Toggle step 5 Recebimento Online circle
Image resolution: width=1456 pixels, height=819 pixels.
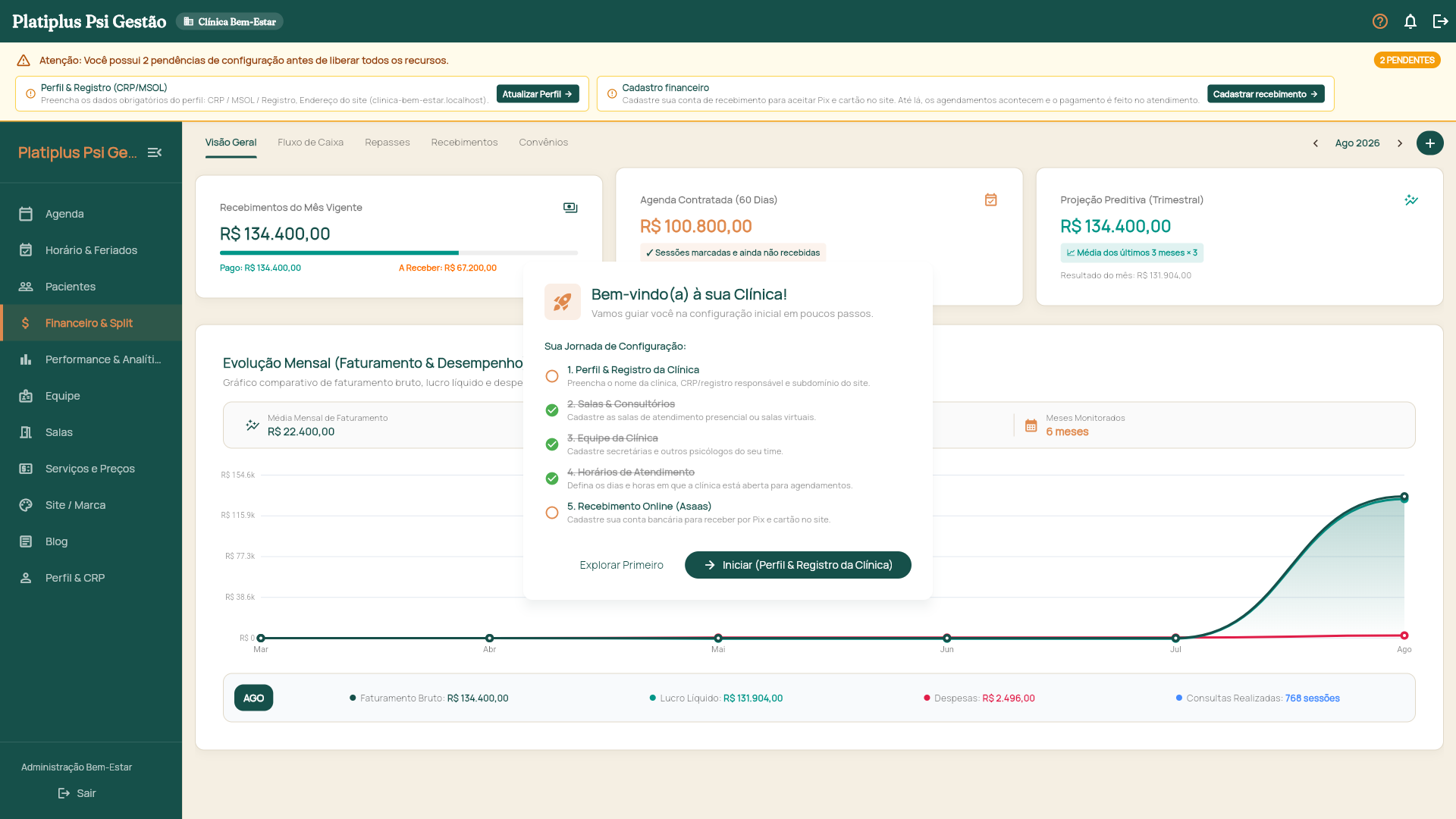point(552,513)
